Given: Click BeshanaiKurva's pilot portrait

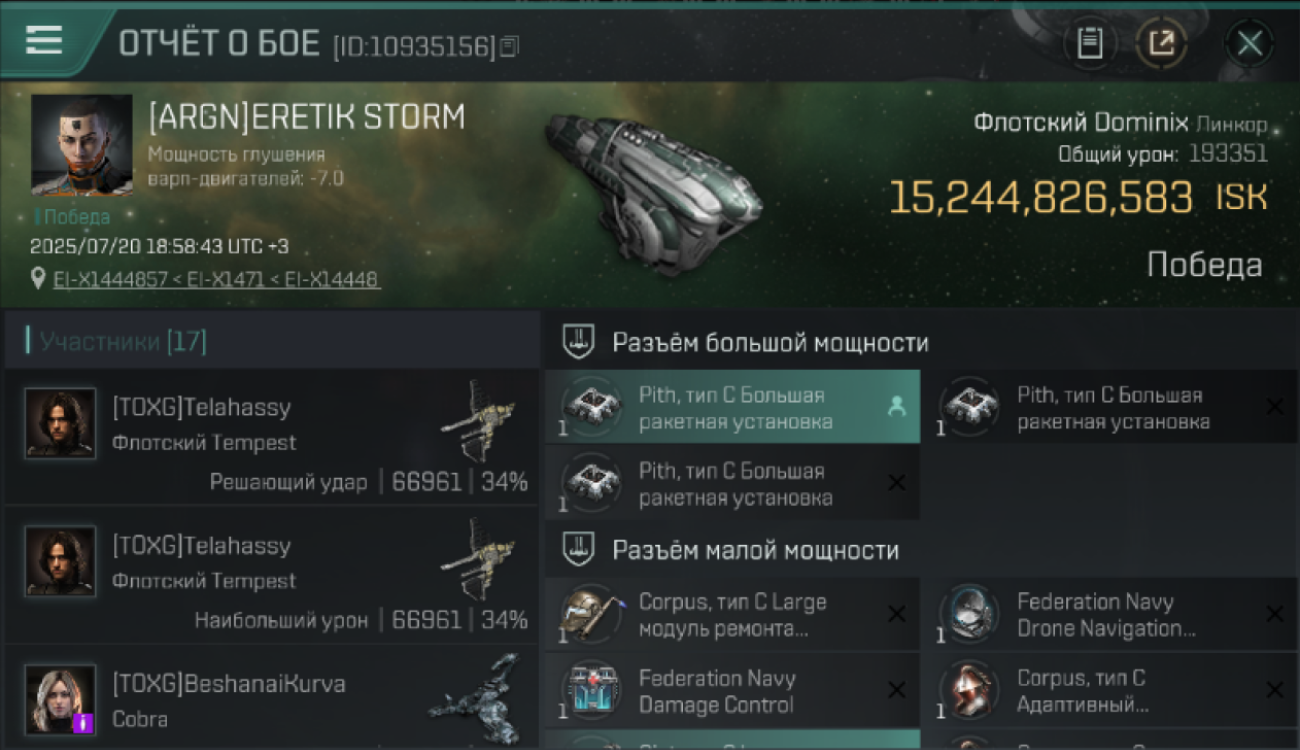Looking at the screenshot, I should (60, 699).
